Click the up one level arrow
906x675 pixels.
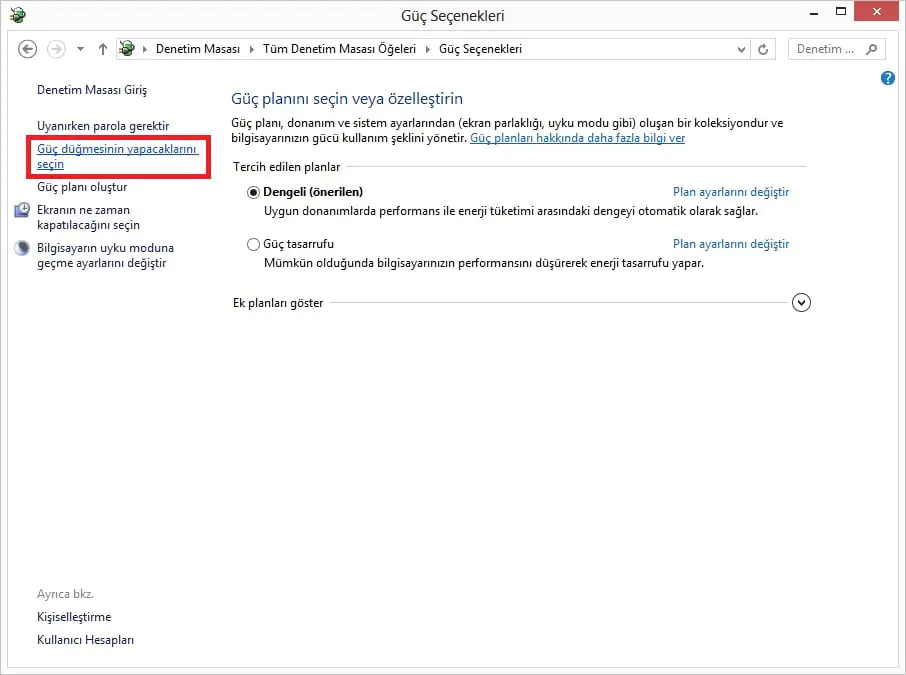click(102, 48)
